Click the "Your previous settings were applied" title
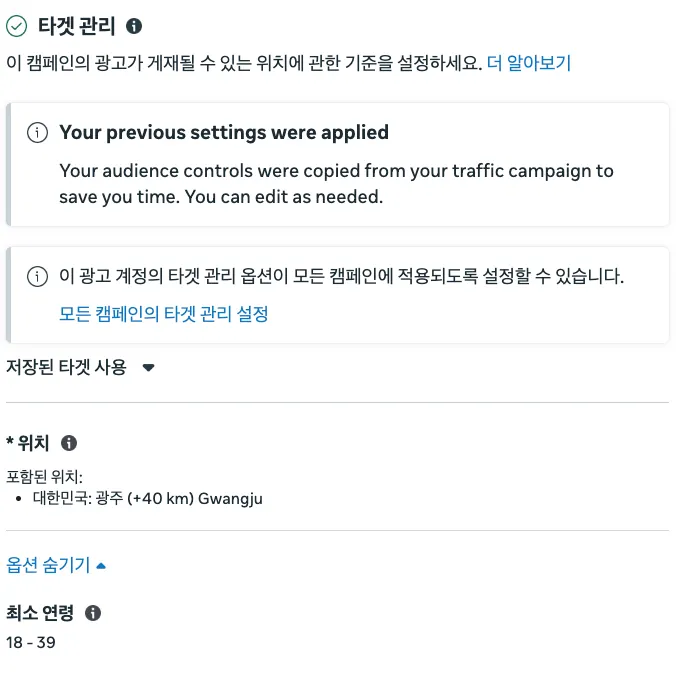This screenshot has width=676, height=674. click(x=224, y=133)
